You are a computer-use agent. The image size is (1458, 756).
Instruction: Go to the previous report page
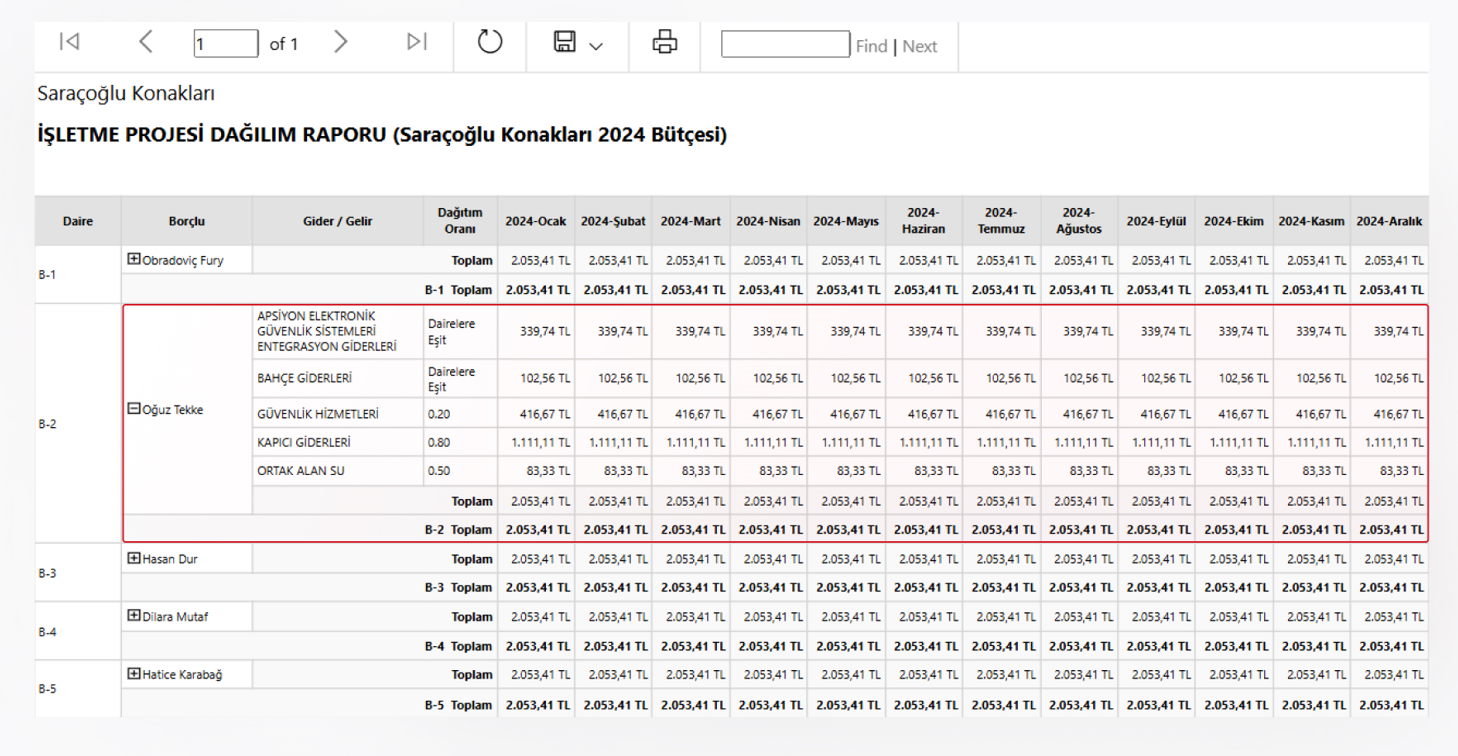click(146, 42)
